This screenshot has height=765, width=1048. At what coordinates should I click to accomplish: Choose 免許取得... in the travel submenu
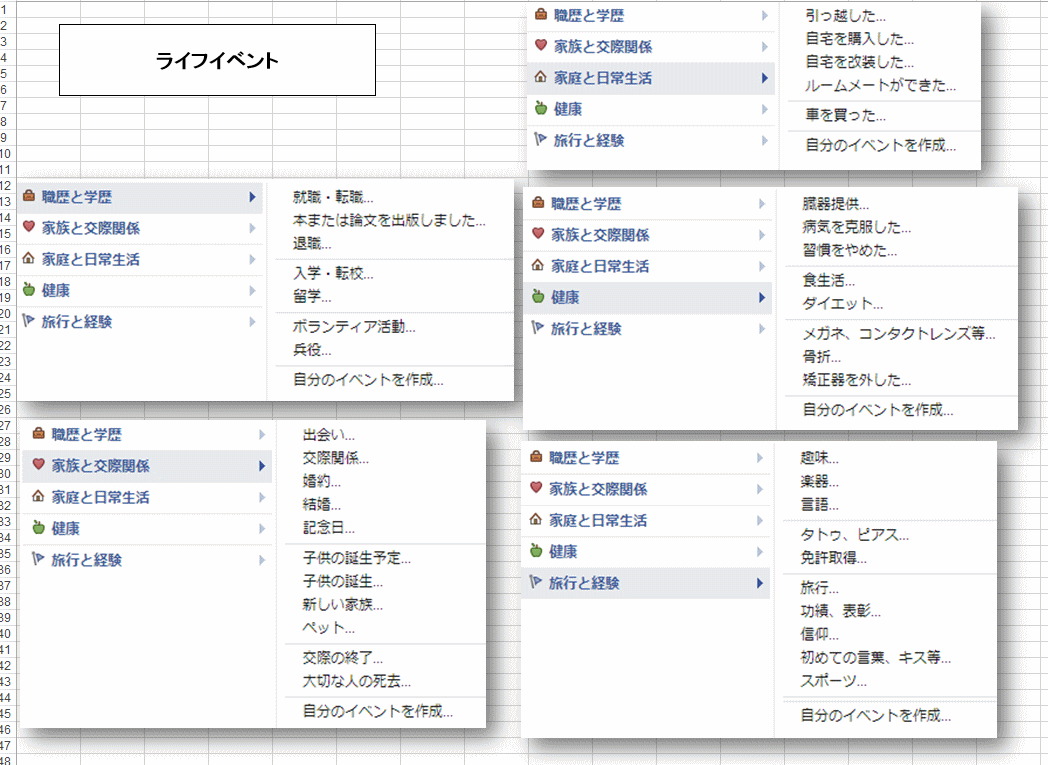tap(833, 558)
